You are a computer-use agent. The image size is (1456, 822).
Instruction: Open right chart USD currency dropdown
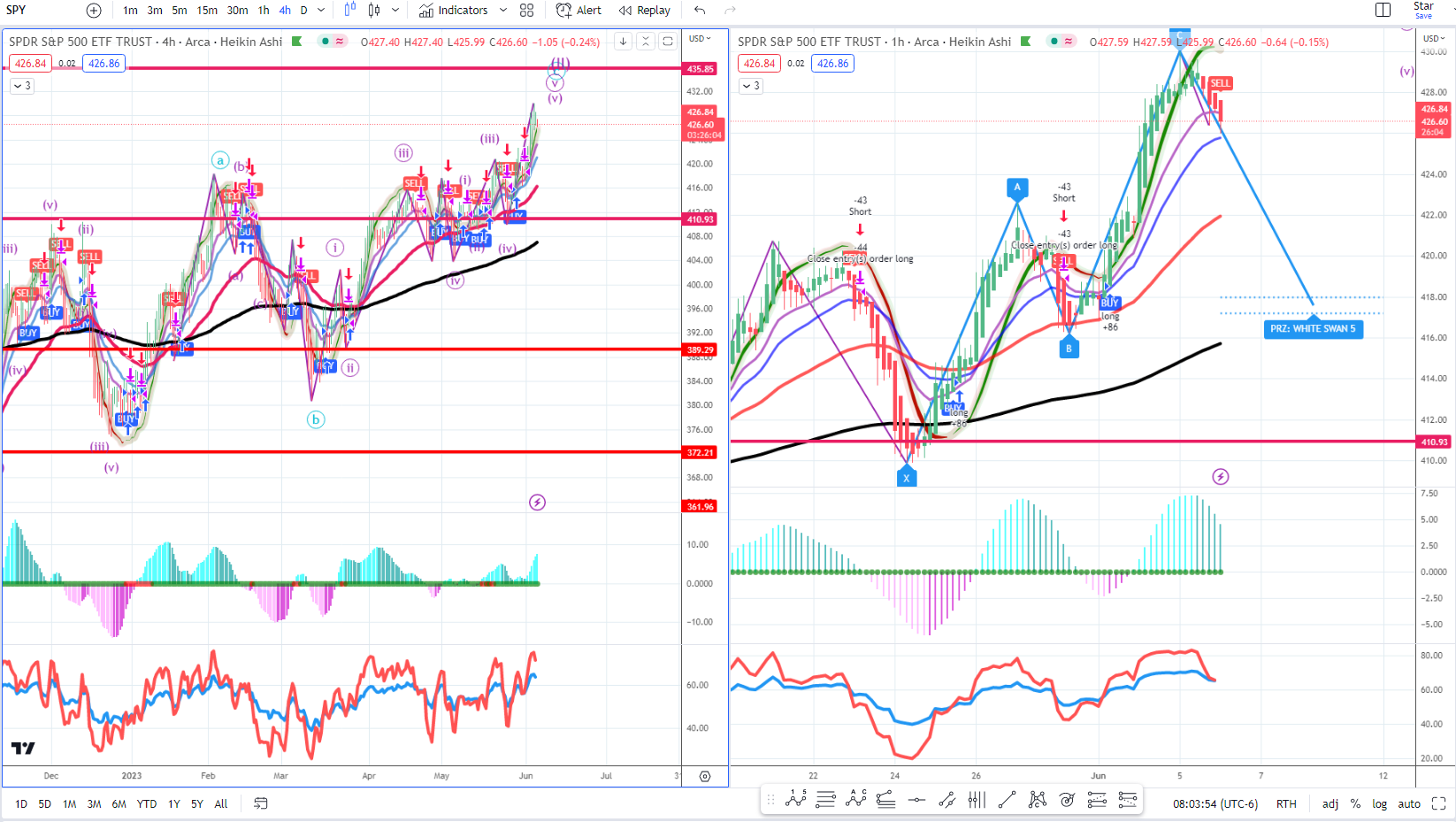[x=1434, y=39]
